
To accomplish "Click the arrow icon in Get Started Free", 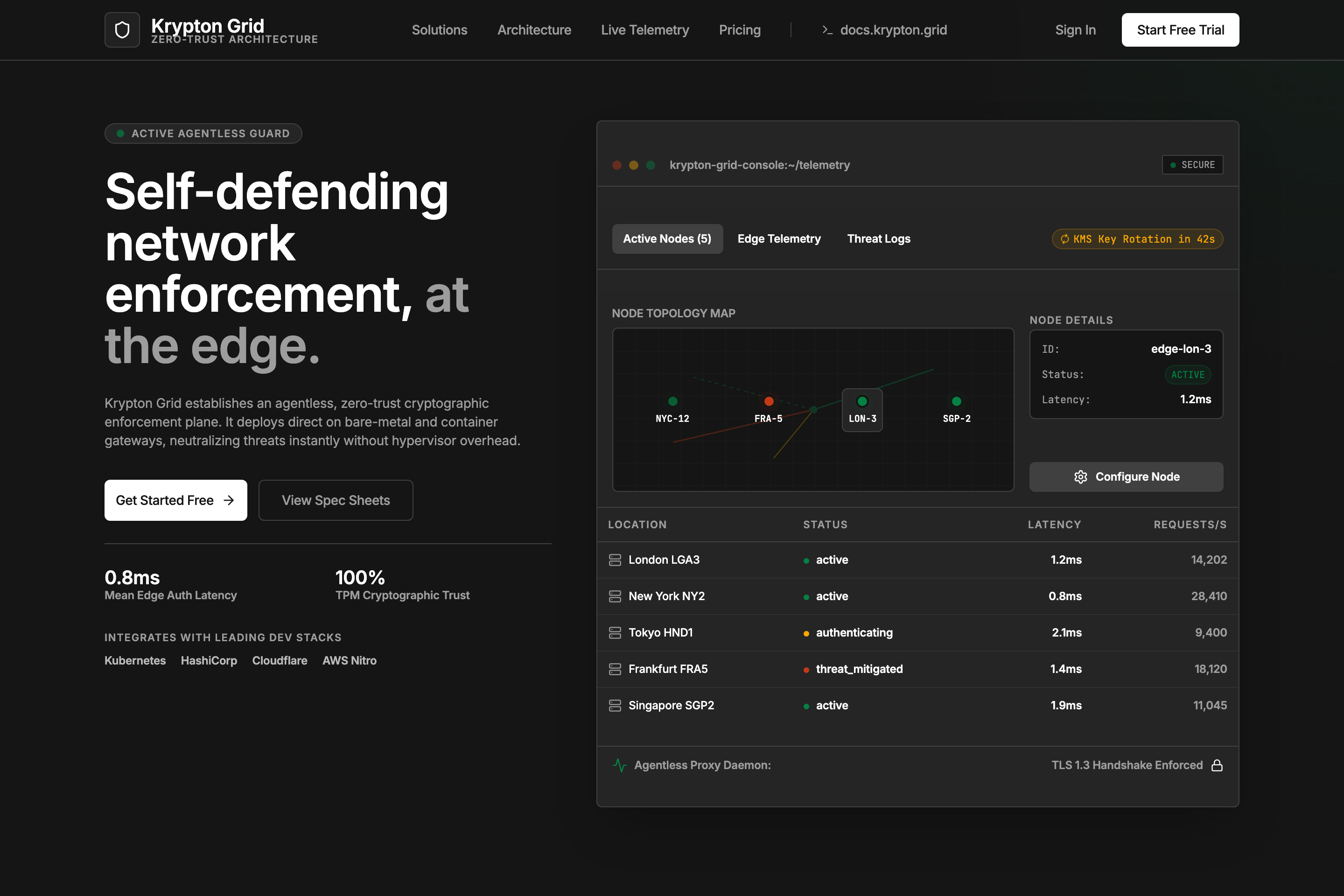I will click(229, 501).
